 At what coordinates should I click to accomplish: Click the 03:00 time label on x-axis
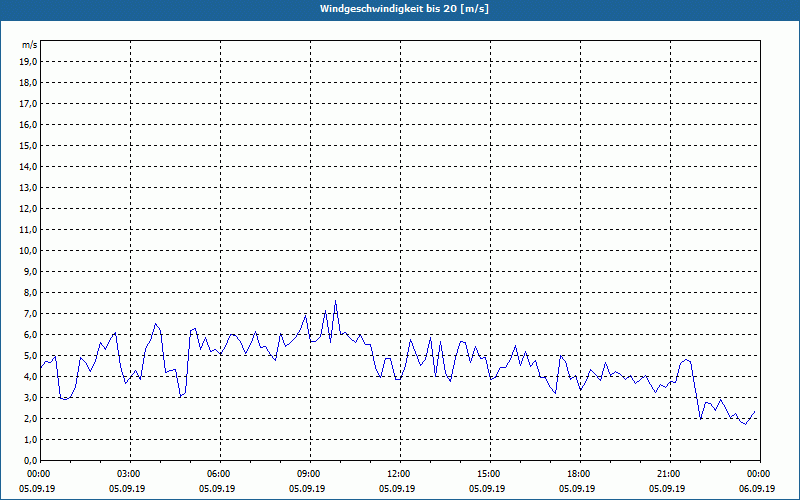click(131, 474)
